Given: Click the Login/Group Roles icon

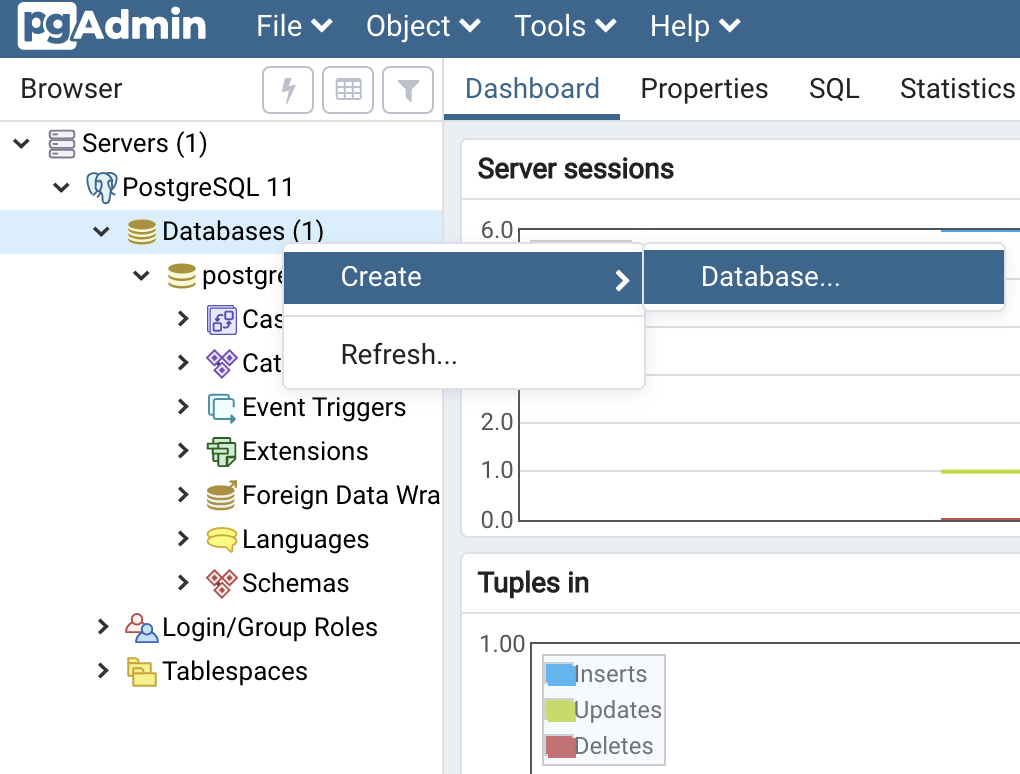Looking at the screenshot, I should 141,627.
